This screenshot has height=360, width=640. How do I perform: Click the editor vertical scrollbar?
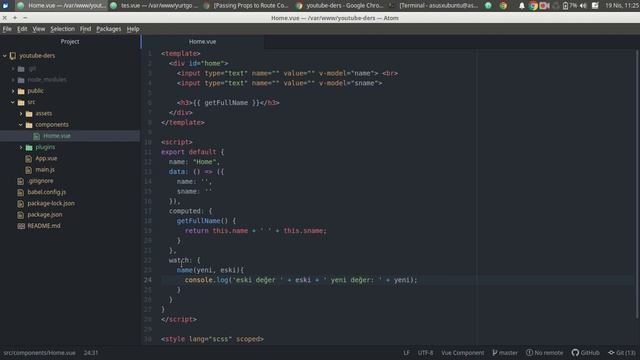pos(637,184)
